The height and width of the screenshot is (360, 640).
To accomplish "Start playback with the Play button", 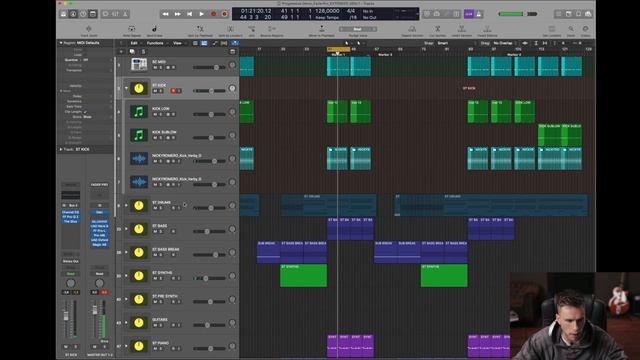I will pos(201,14).
